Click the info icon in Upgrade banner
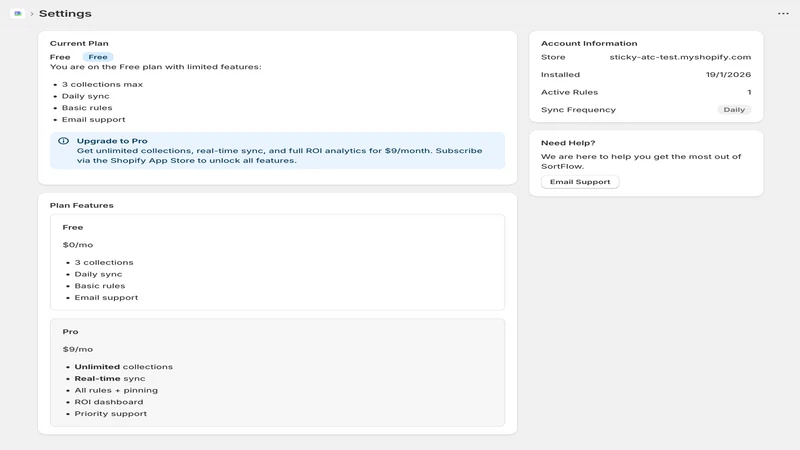 (63, 141)
